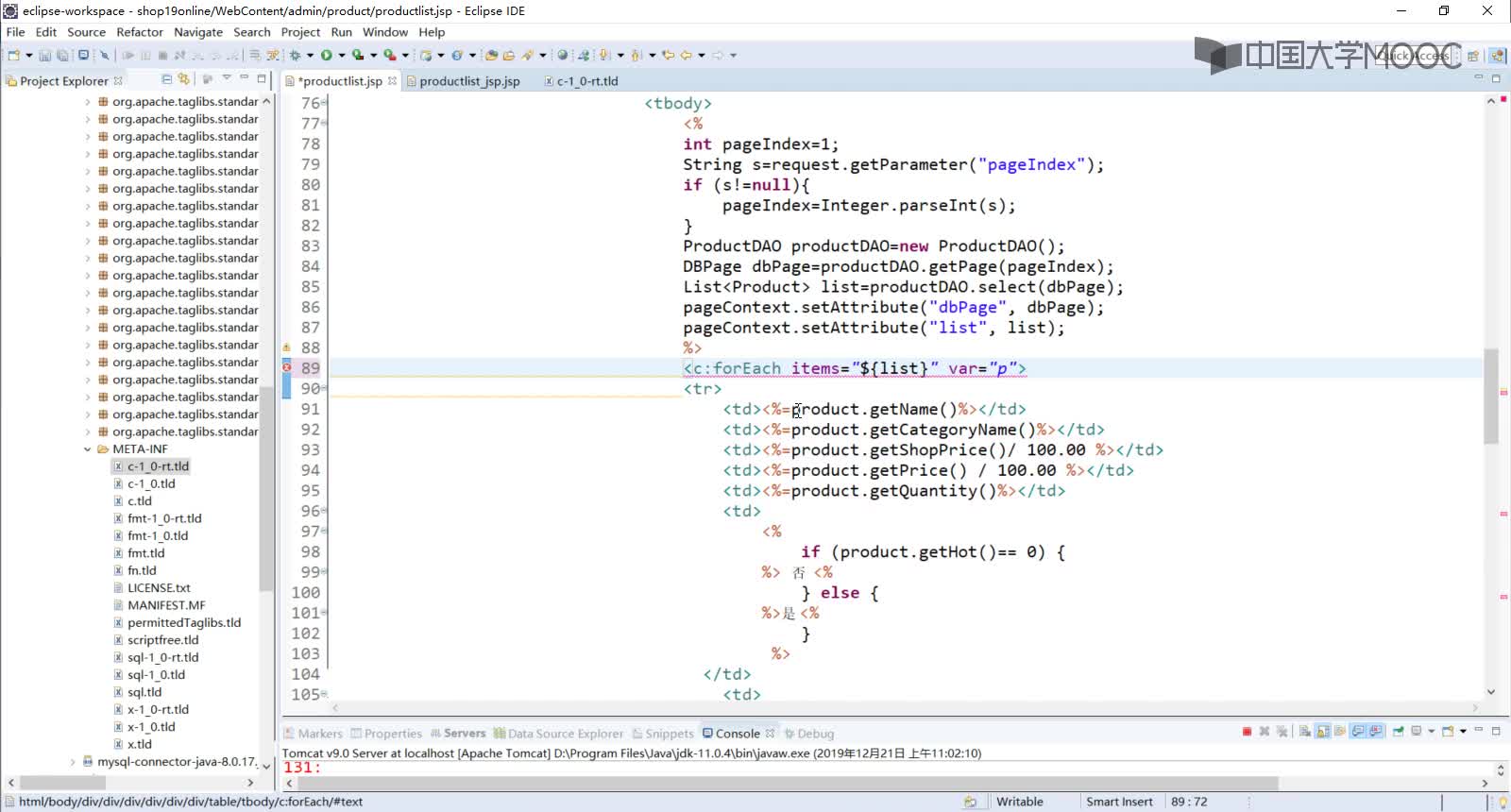Click the Previous Annotation arrow icon
This screenshot has width=1511, height=812.
point(636,55)
